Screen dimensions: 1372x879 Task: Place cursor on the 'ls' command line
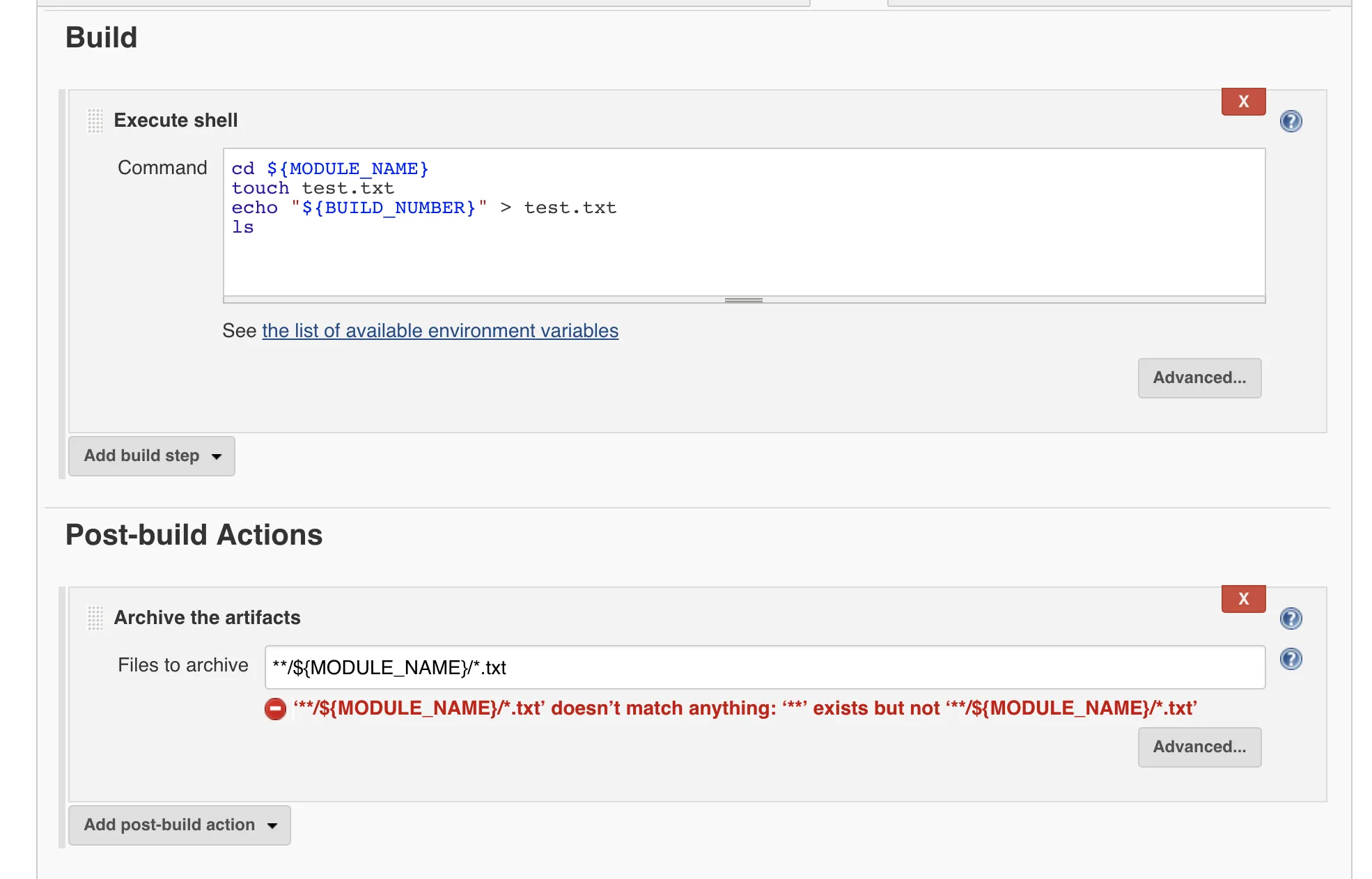coord(243,228)
